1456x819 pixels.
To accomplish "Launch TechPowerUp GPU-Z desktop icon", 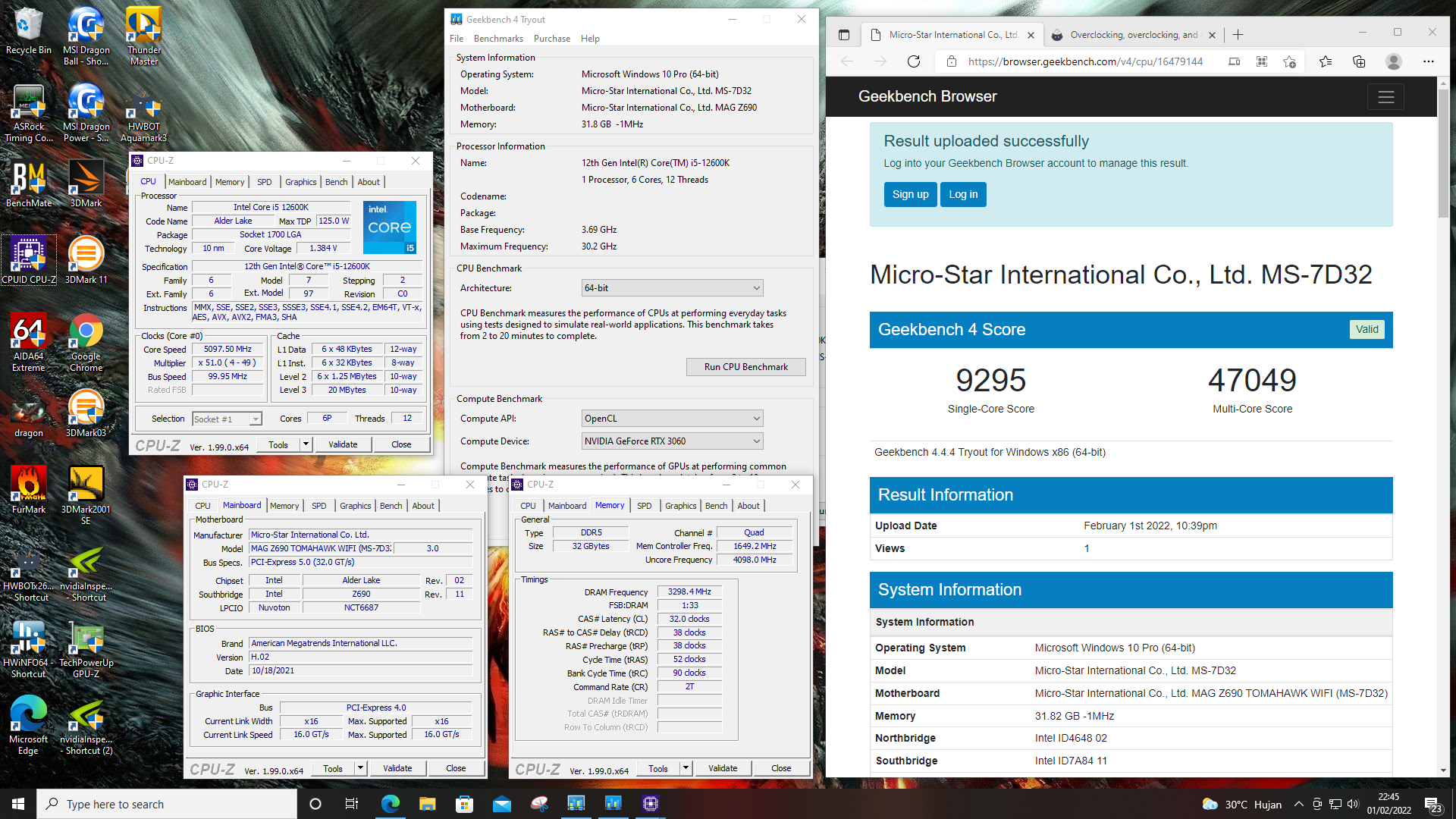I will [x=86, y=649].
